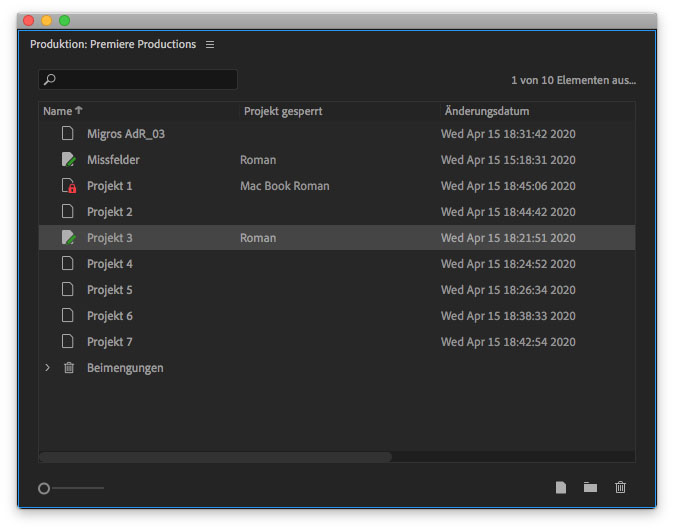Click the Projekt 2 file icon
674x530 pixels.
[67, 211]
